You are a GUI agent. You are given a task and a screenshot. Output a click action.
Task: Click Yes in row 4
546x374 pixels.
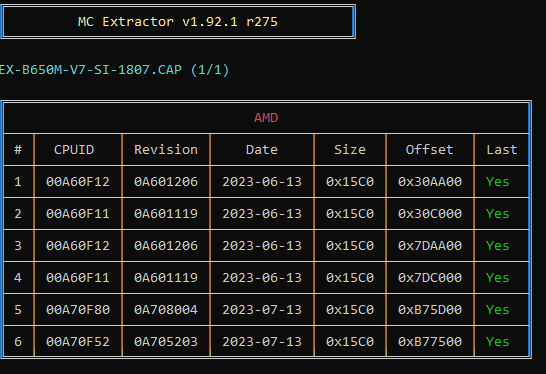coord(498,278)
